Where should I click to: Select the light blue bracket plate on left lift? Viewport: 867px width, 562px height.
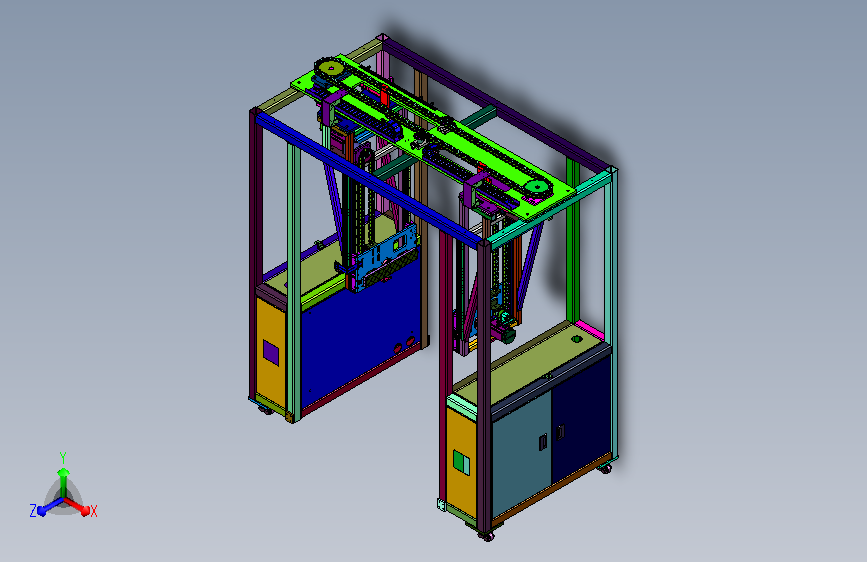point(385,257)
